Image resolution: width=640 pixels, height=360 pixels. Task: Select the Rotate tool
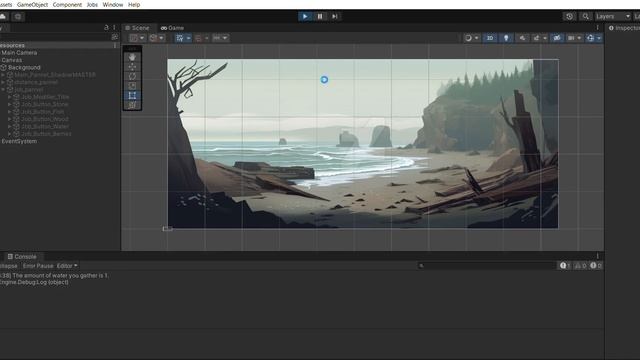[132, 76]
